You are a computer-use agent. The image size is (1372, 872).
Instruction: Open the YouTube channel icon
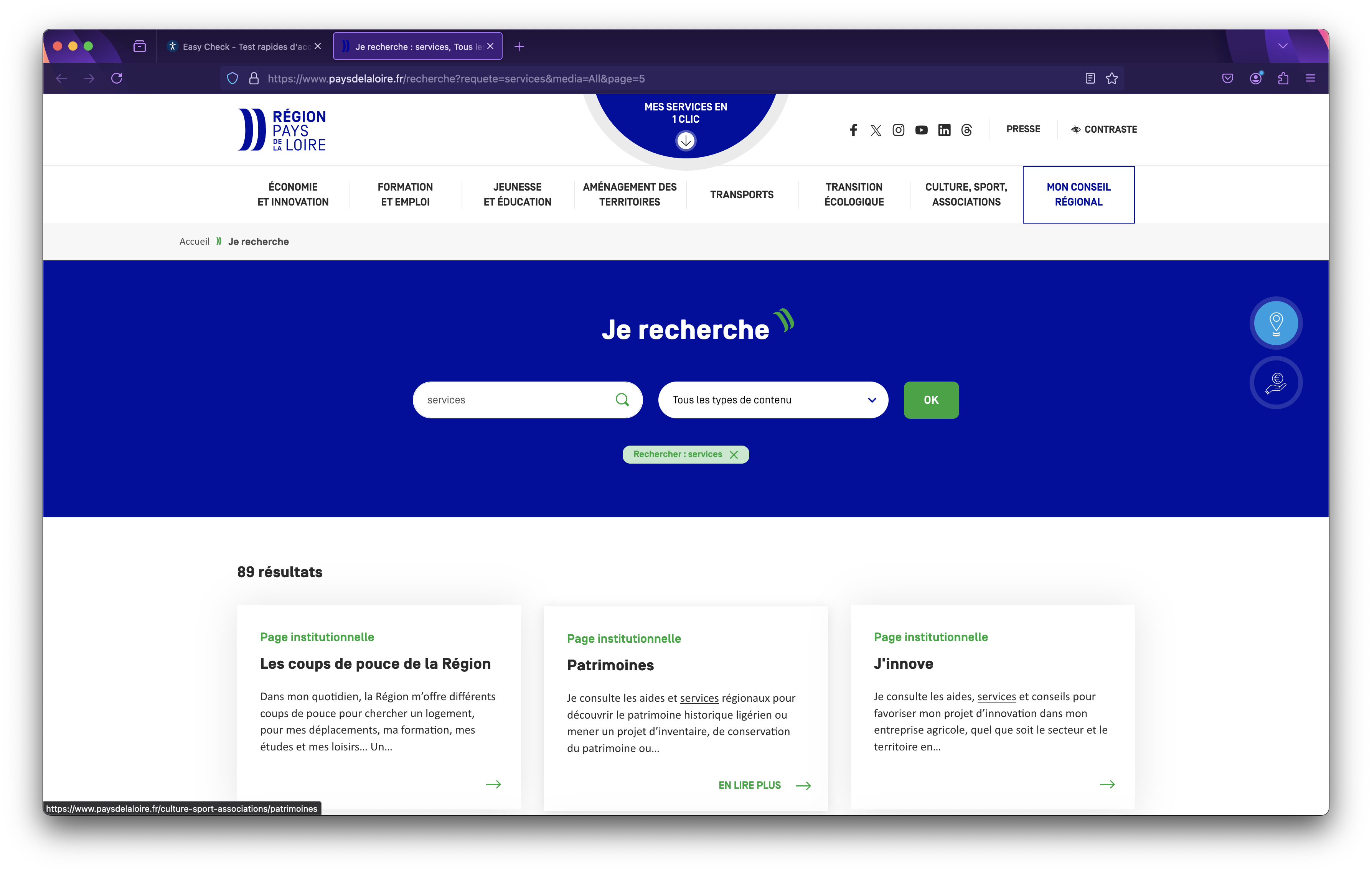point(921,130)
